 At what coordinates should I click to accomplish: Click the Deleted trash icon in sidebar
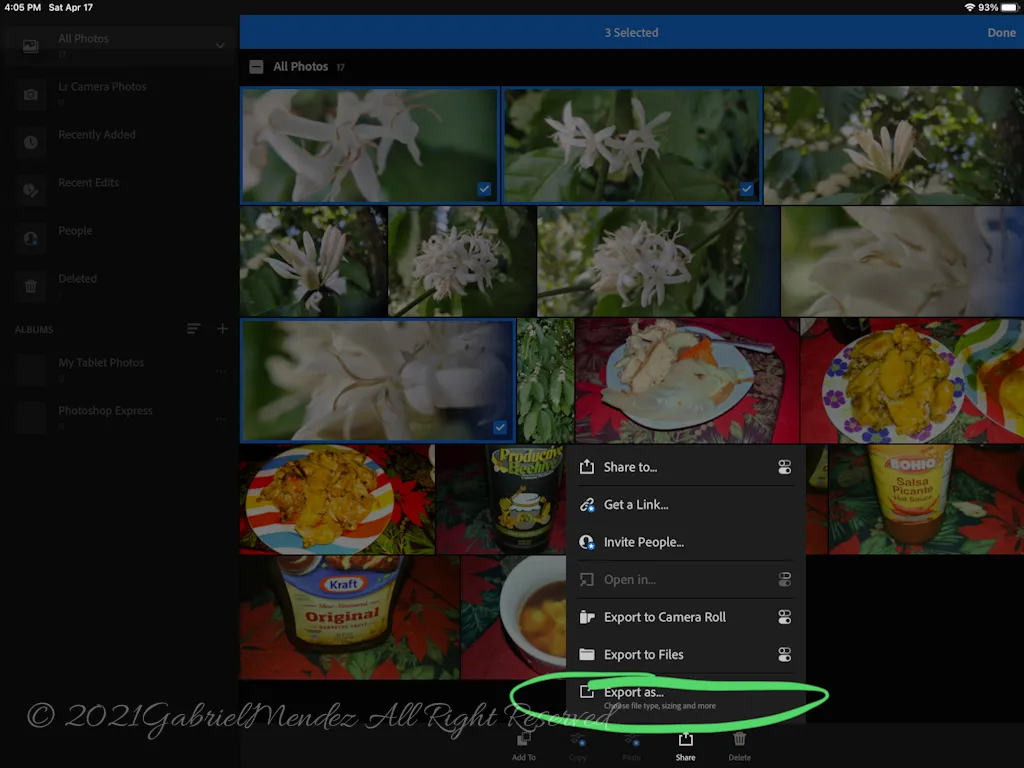(x=31, y=286)
